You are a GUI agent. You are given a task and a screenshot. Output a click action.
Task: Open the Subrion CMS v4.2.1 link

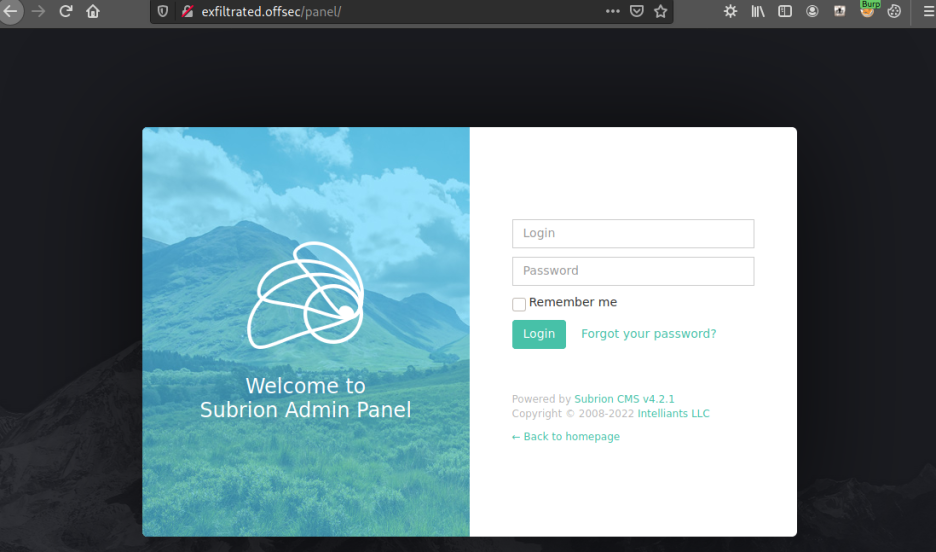point(624,399)
